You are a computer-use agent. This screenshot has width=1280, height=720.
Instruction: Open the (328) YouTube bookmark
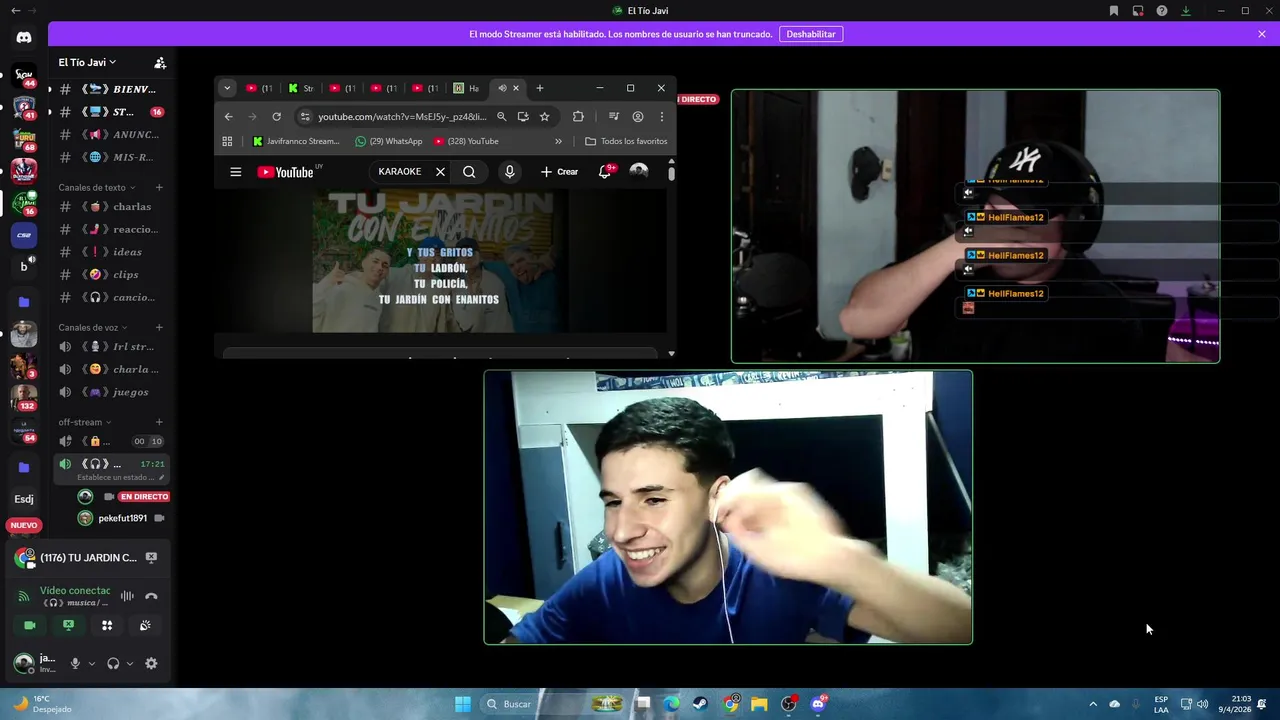(x=466, y=141)
